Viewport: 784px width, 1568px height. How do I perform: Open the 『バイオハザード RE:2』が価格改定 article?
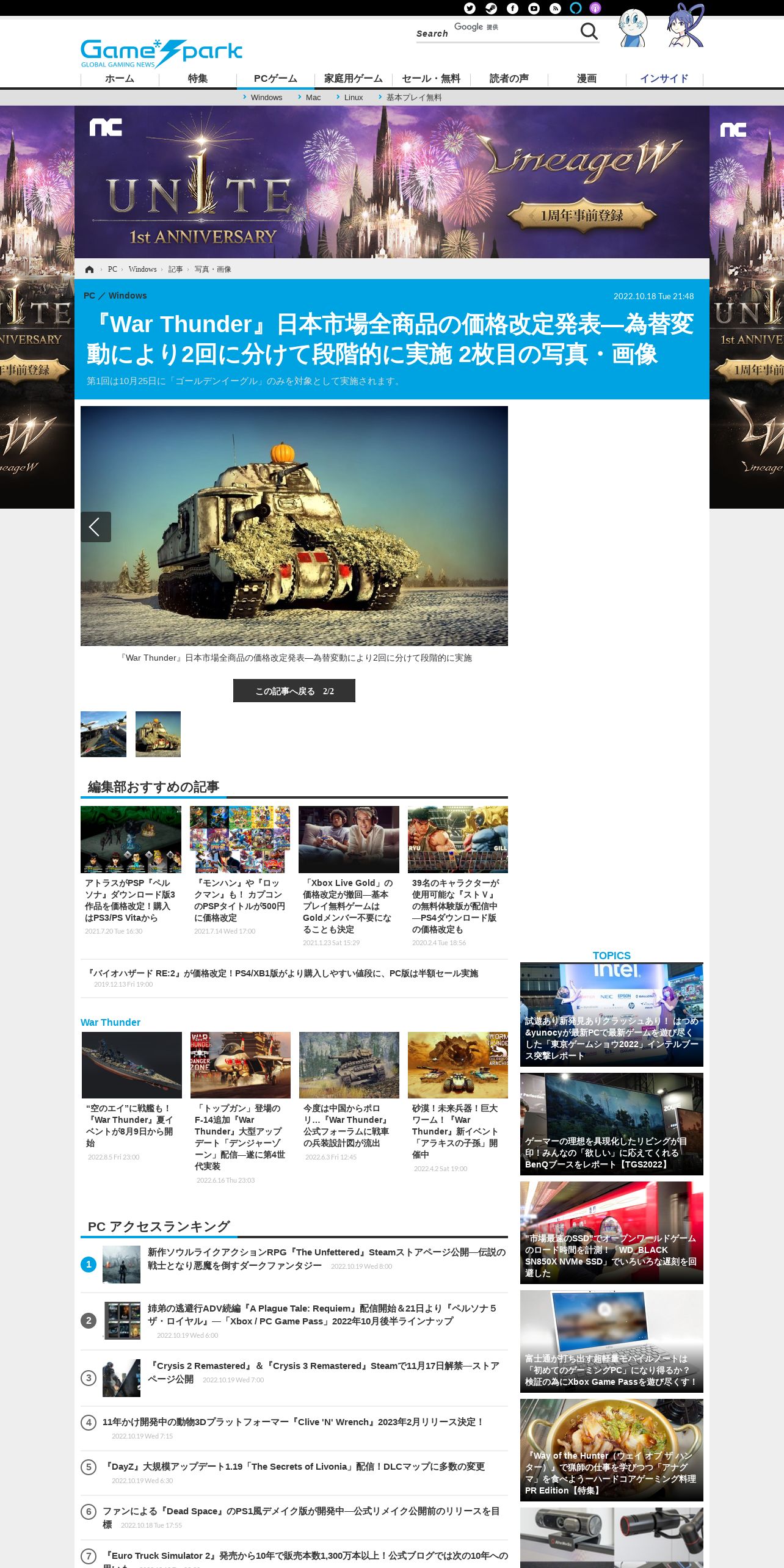point(294,978)
